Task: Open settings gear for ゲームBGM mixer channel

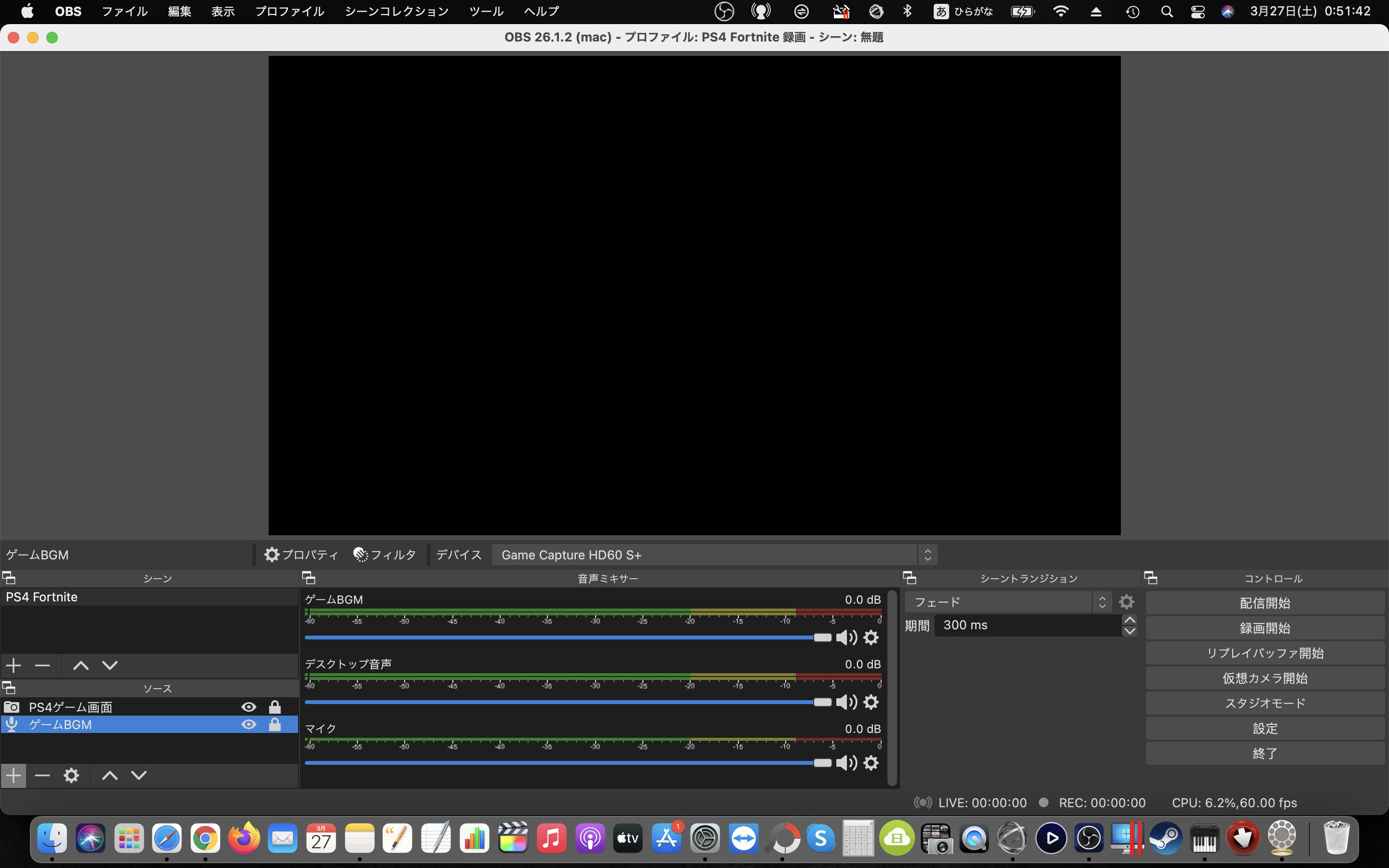Action: [x=872, y=637]
